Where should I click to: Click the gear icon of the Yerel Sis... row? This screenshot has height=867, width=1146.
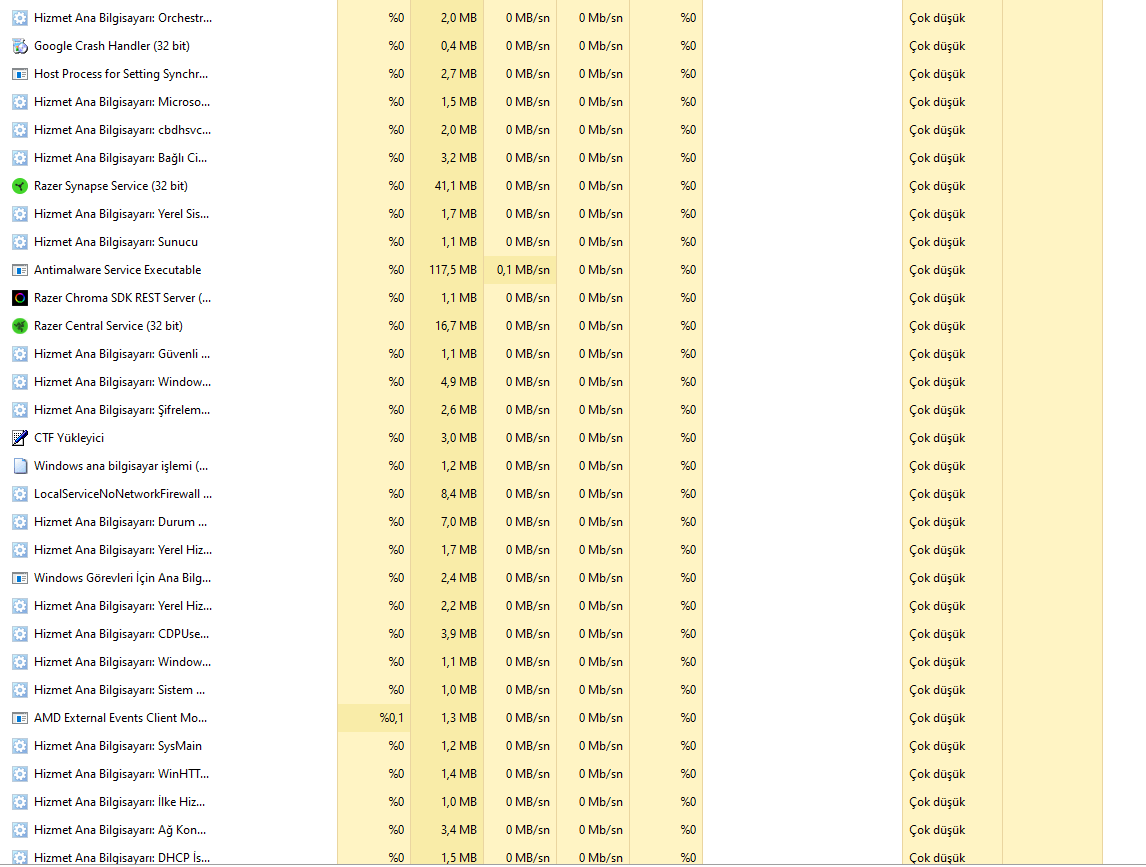(x=20, y=214)
